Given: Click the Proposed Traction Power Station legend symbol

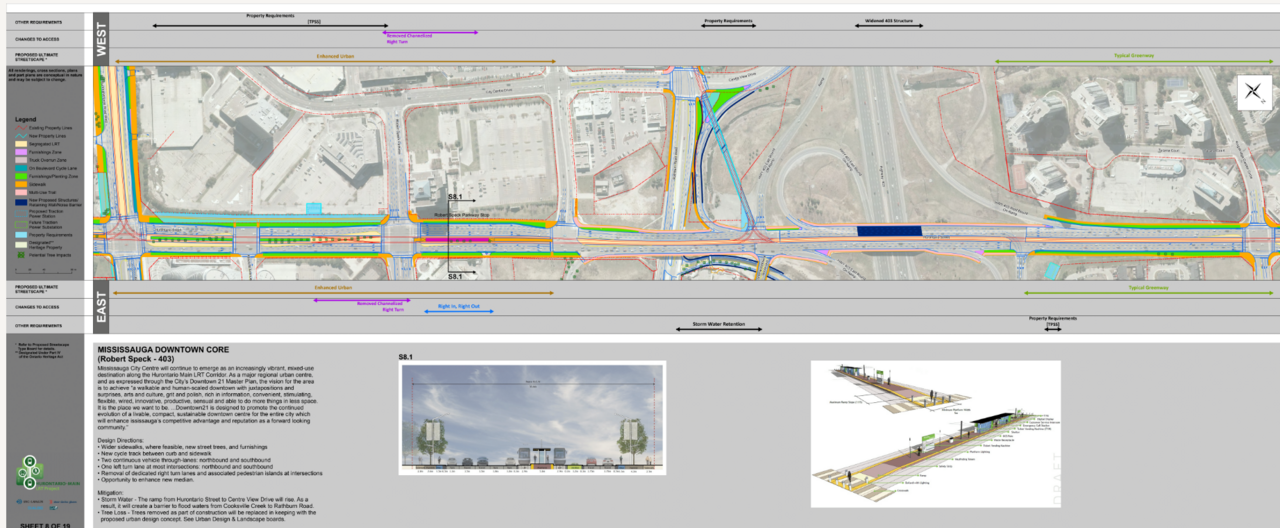Looking at the screenshot, I should click(x=19, y=213).
